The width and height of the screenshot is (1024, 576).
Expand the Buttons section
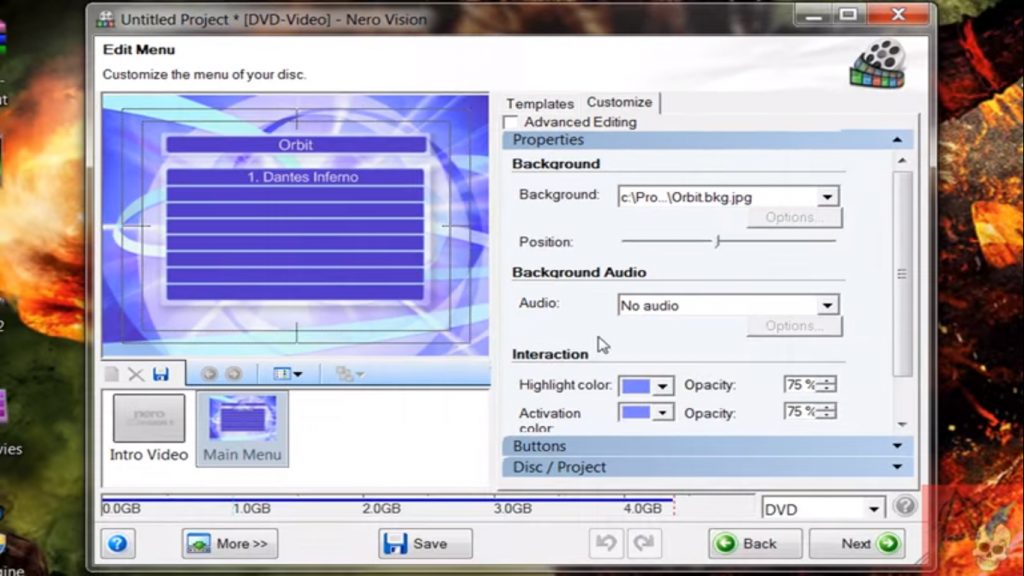click(x=897, y=446)
